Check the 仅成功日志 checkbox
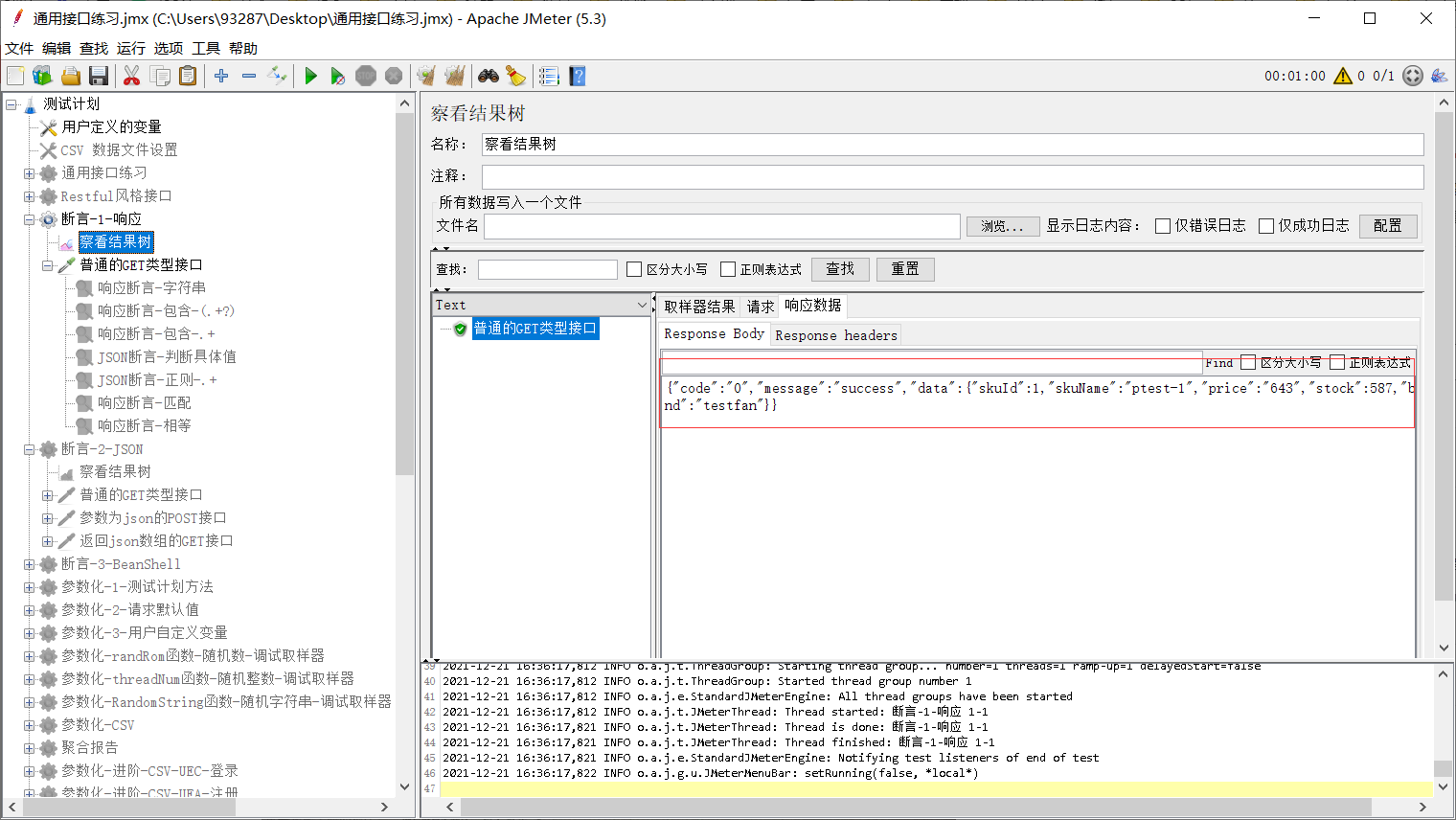The image size is (1456, 820). point(1266,226)
